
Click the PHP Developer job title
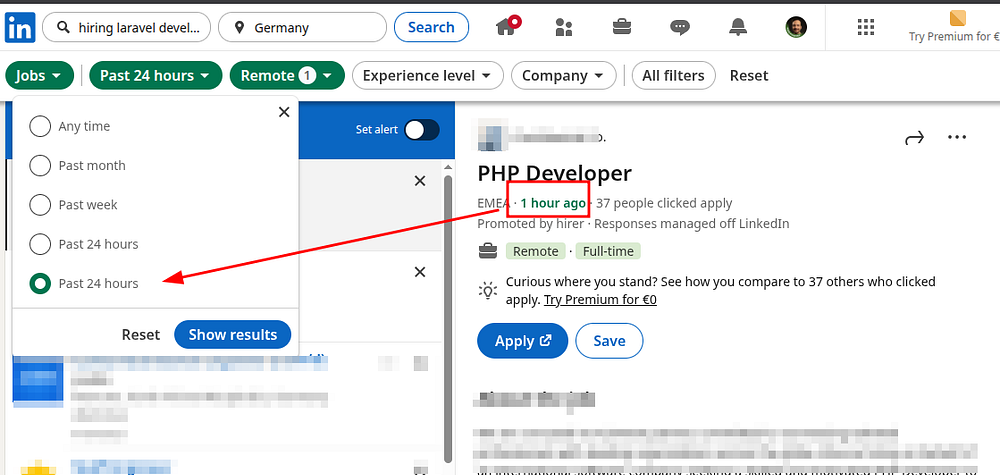554,173
